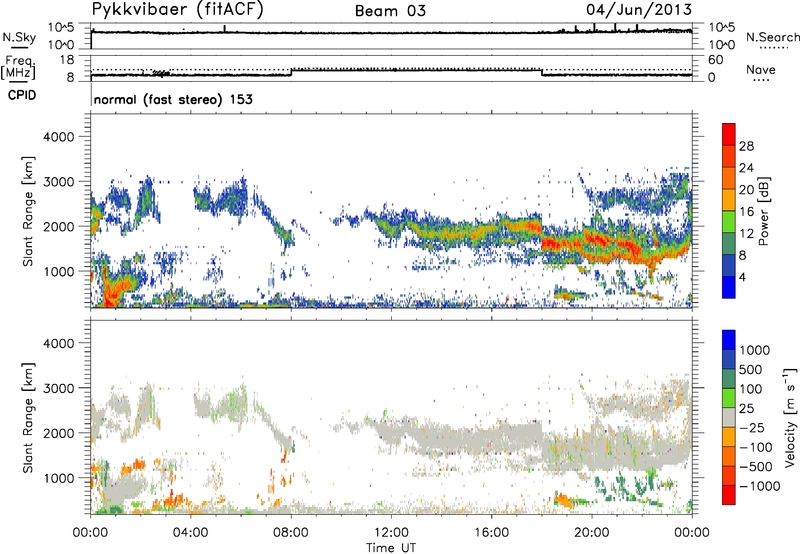The width and height of the screenshot is (800, 554).
Task: Click the '10^0' tick next to N.Search
Action: (721, 44)
